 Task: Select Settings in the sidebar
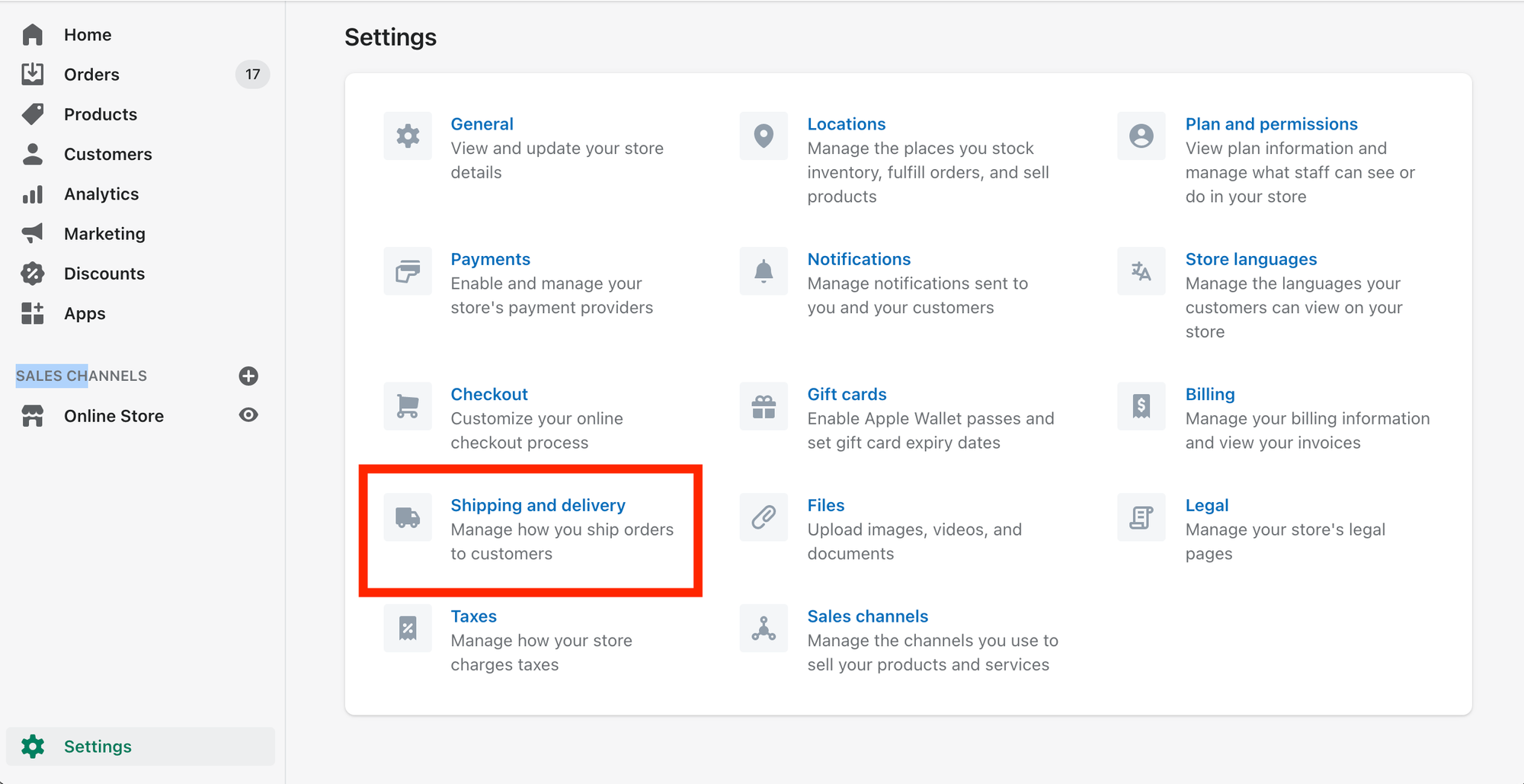click(97, 746)
